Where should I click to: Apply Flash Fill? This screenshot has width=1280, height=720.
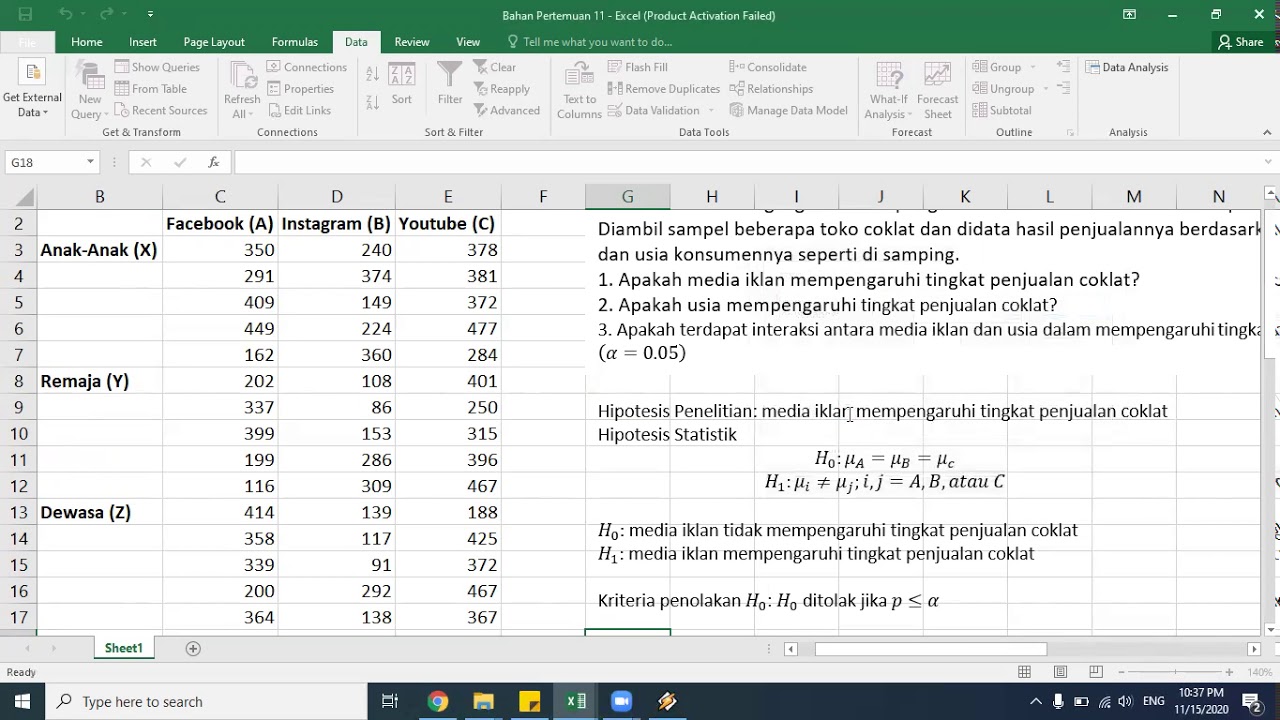[x=637, y=67]
